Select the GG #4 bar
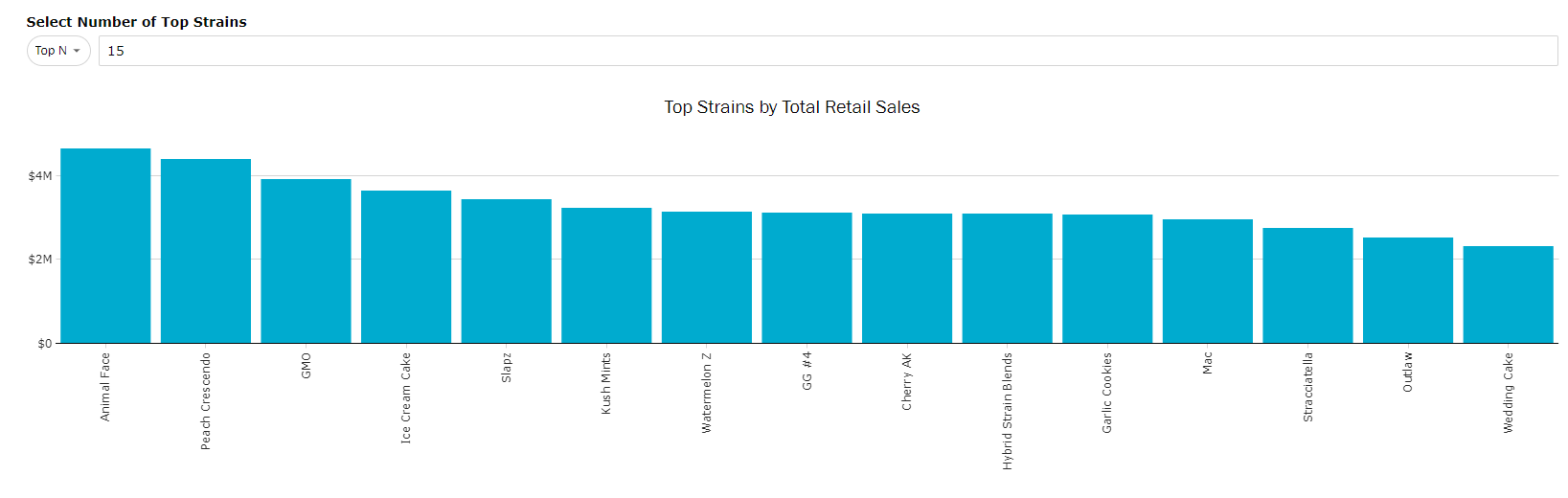Image resolution: width=1568 pixels, height=498 pixels. coord(807,278)
